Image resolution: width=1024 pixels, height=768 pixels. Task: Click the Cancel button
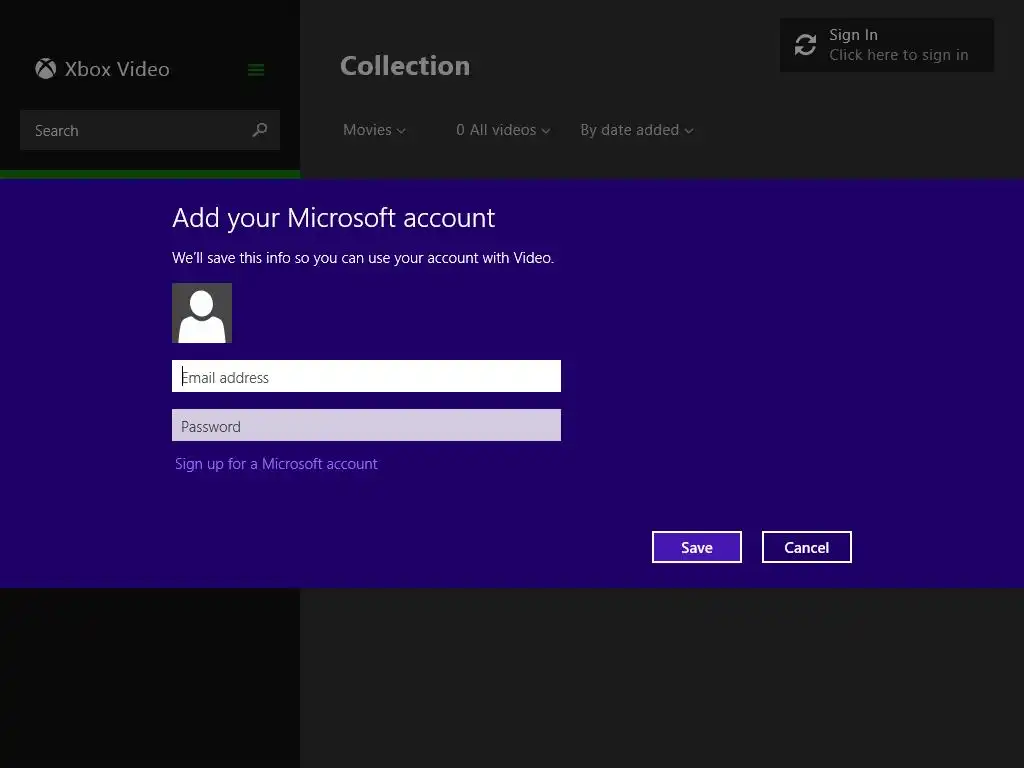pyautogui.click(x=807, y=547)
